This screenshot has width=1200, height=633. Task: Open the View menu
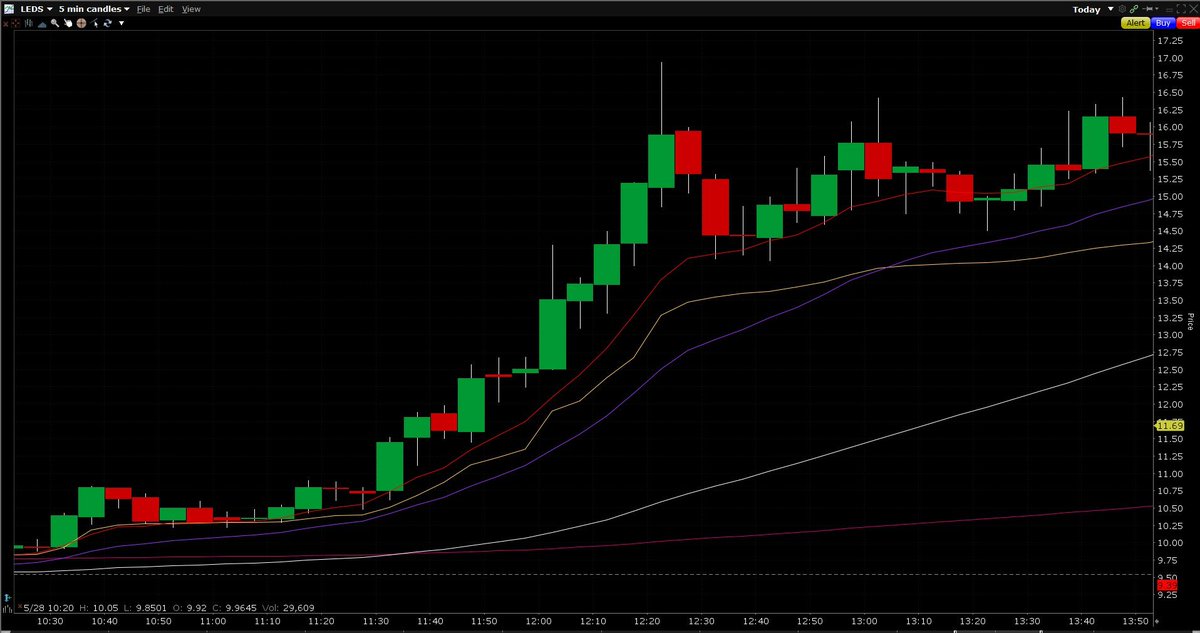pos(190,9)
